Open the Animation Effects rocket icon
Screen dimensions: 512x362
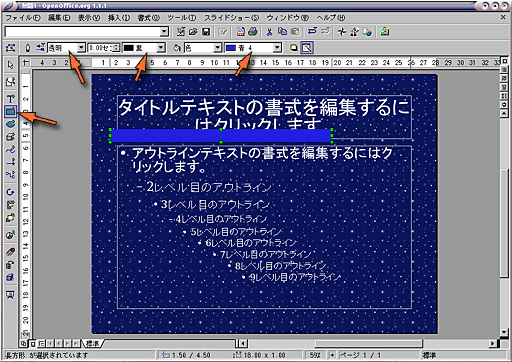pos(10,252)
